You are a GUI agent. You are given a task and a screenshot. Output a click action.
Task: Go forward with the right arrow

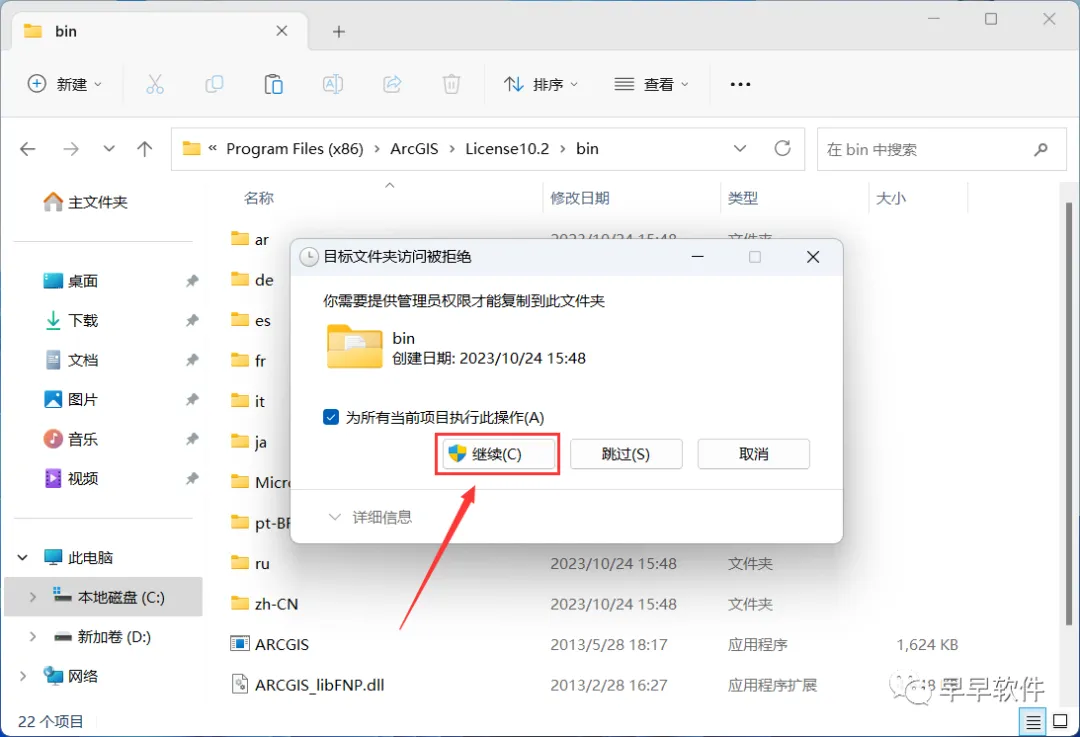click(x=70, y=149)
